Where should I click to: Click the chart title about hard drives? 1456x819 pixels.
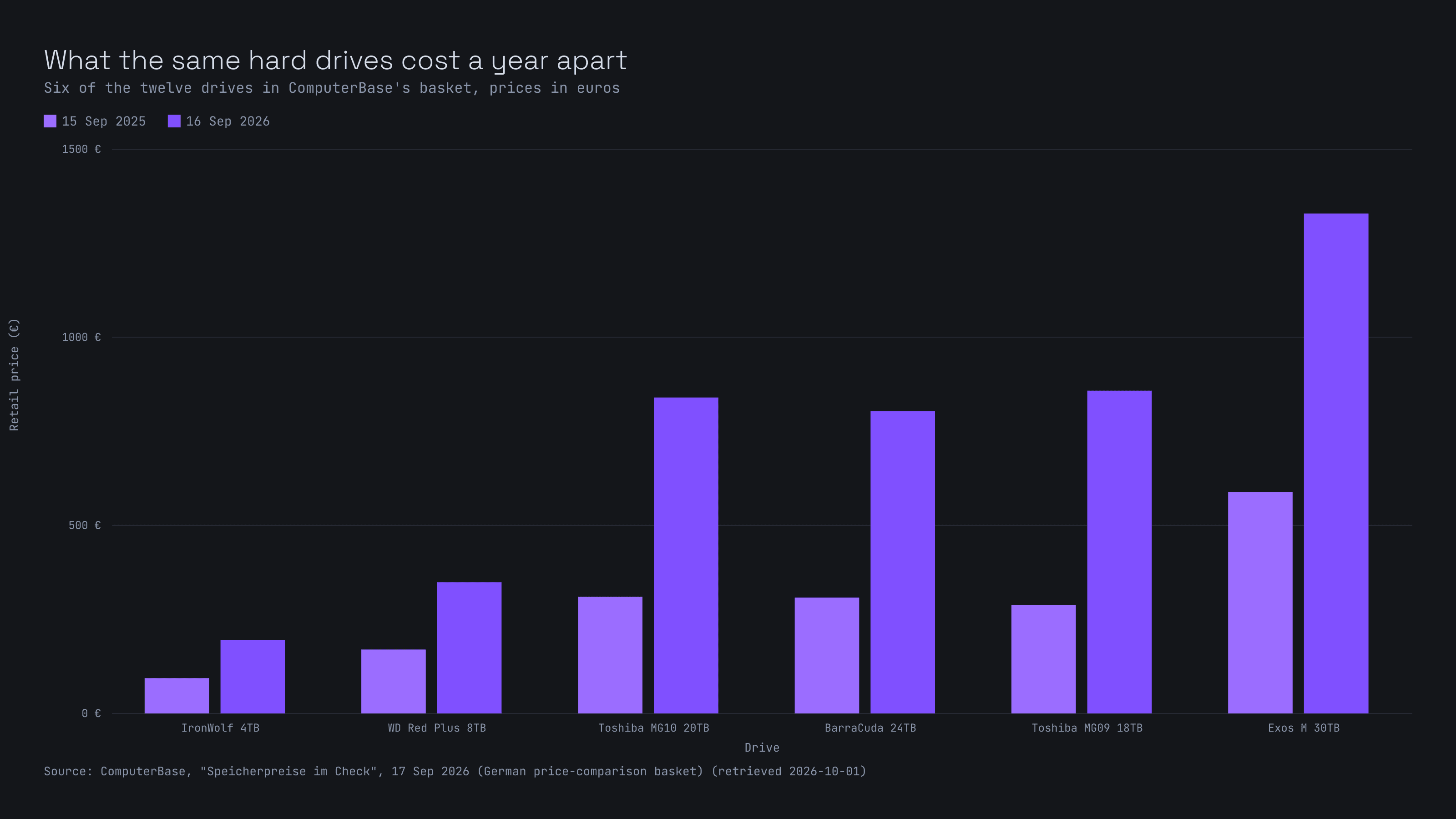[x=336, y=61]
